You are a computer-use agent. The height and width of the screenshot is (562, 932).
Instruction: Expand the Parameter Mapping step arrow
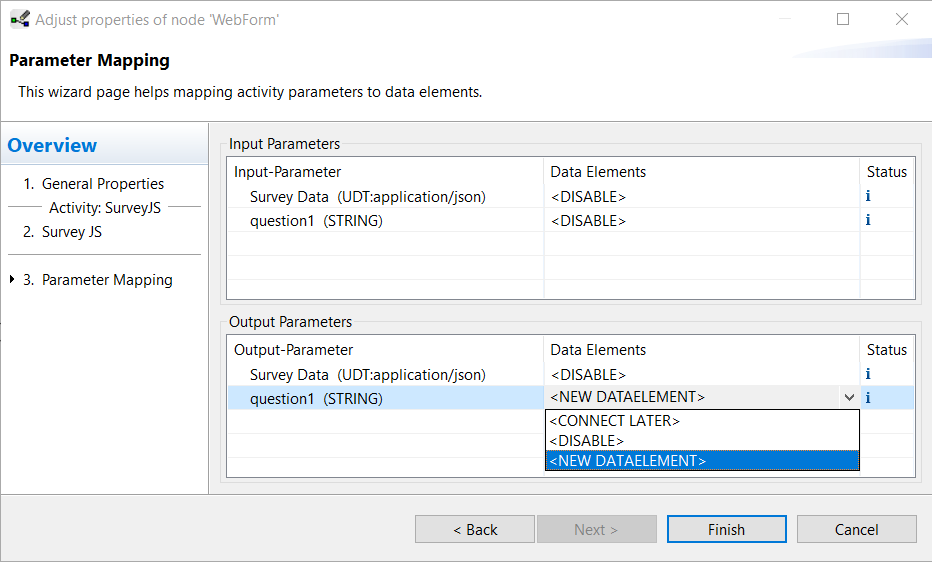click(x=12, y=279)
